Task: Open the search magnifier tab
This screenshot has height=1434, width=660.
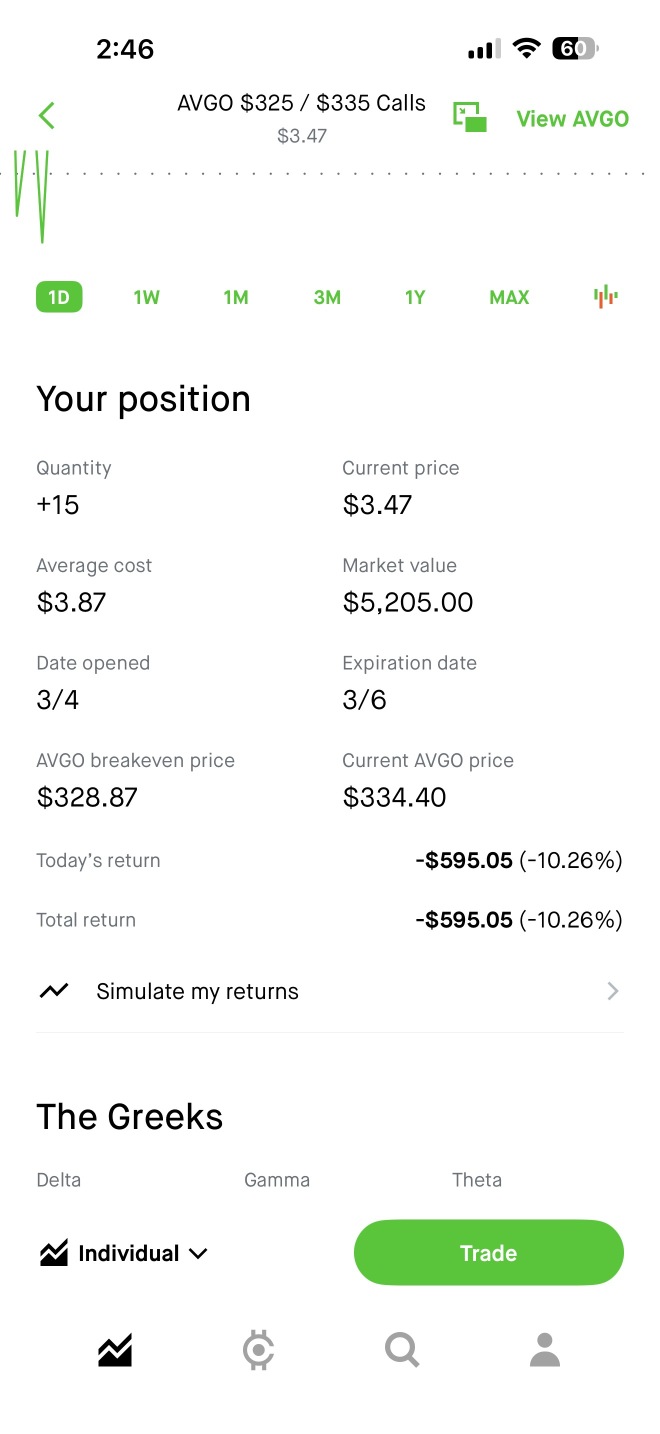Action: coord(402,1351)
